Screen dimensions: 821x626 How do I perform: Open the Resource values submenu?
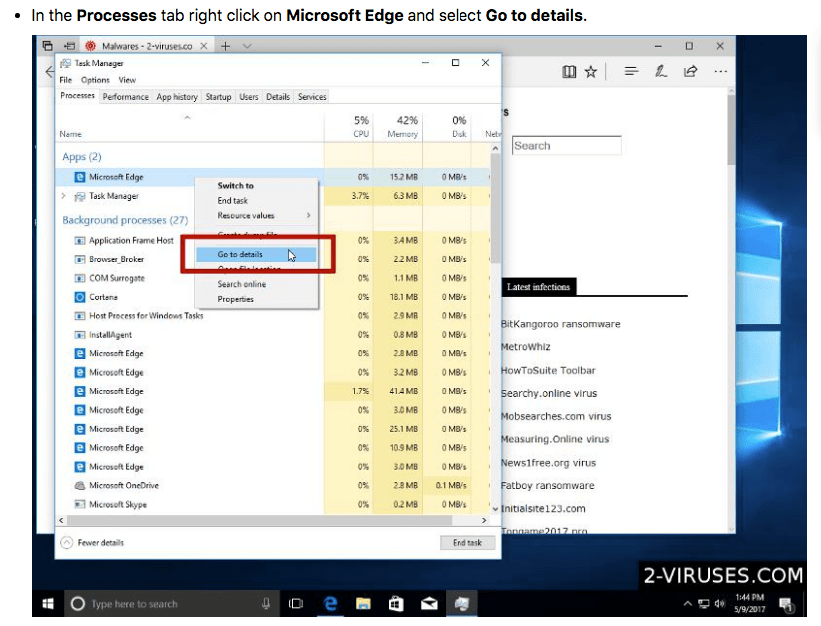pyautogui.click(x=257, y=216)
